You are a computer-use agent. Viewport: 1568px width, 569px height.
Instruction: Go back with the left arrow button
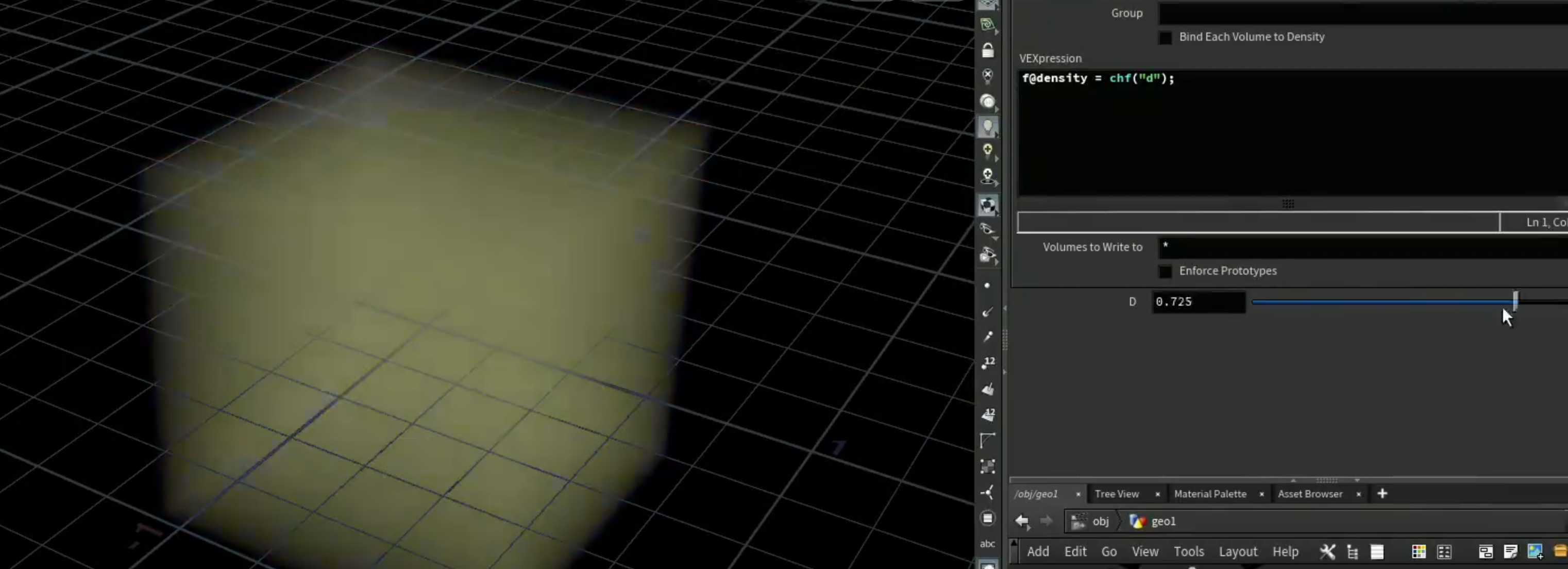(1022, 521)
